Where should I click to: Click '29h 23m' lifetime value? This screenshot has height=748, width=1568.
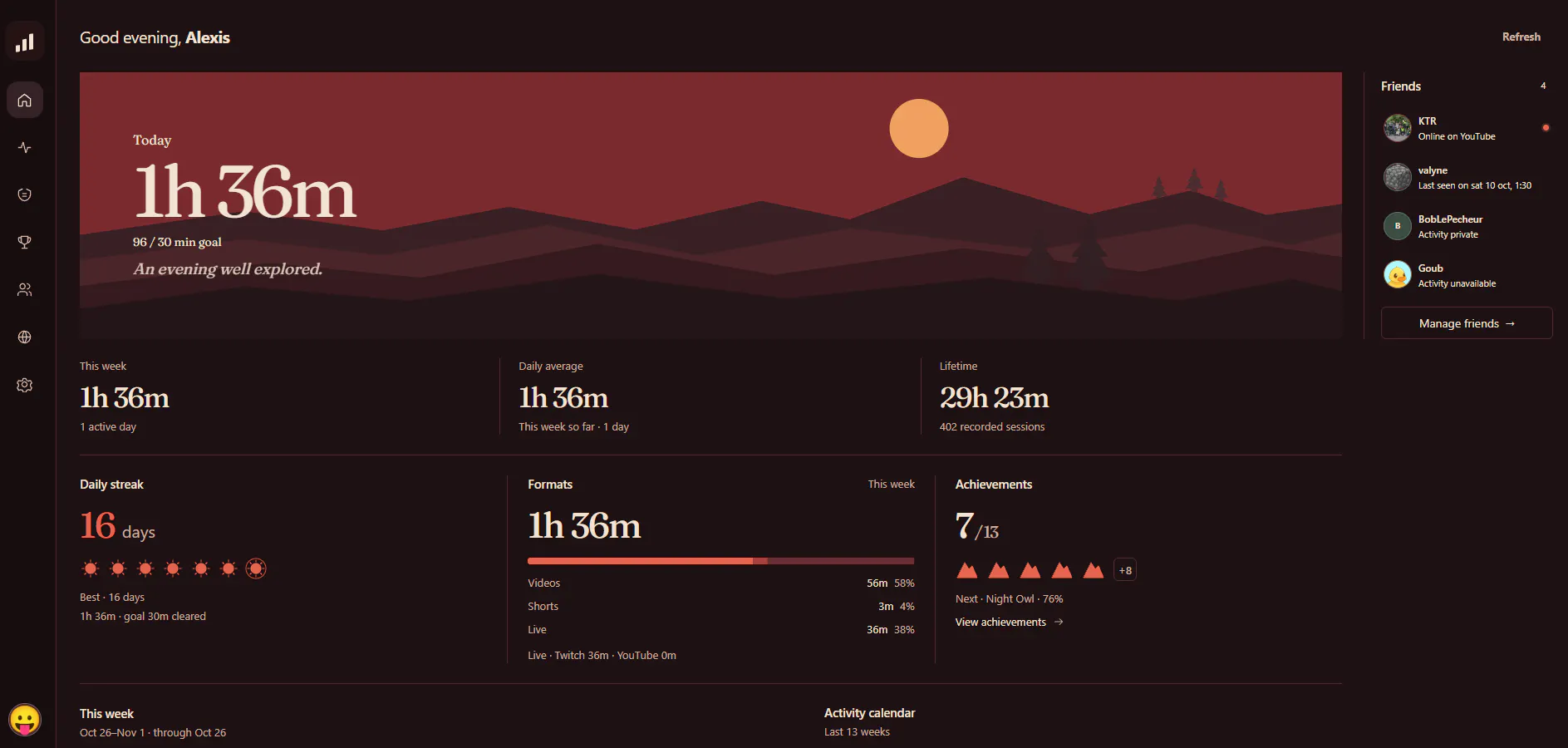(994, 398)
